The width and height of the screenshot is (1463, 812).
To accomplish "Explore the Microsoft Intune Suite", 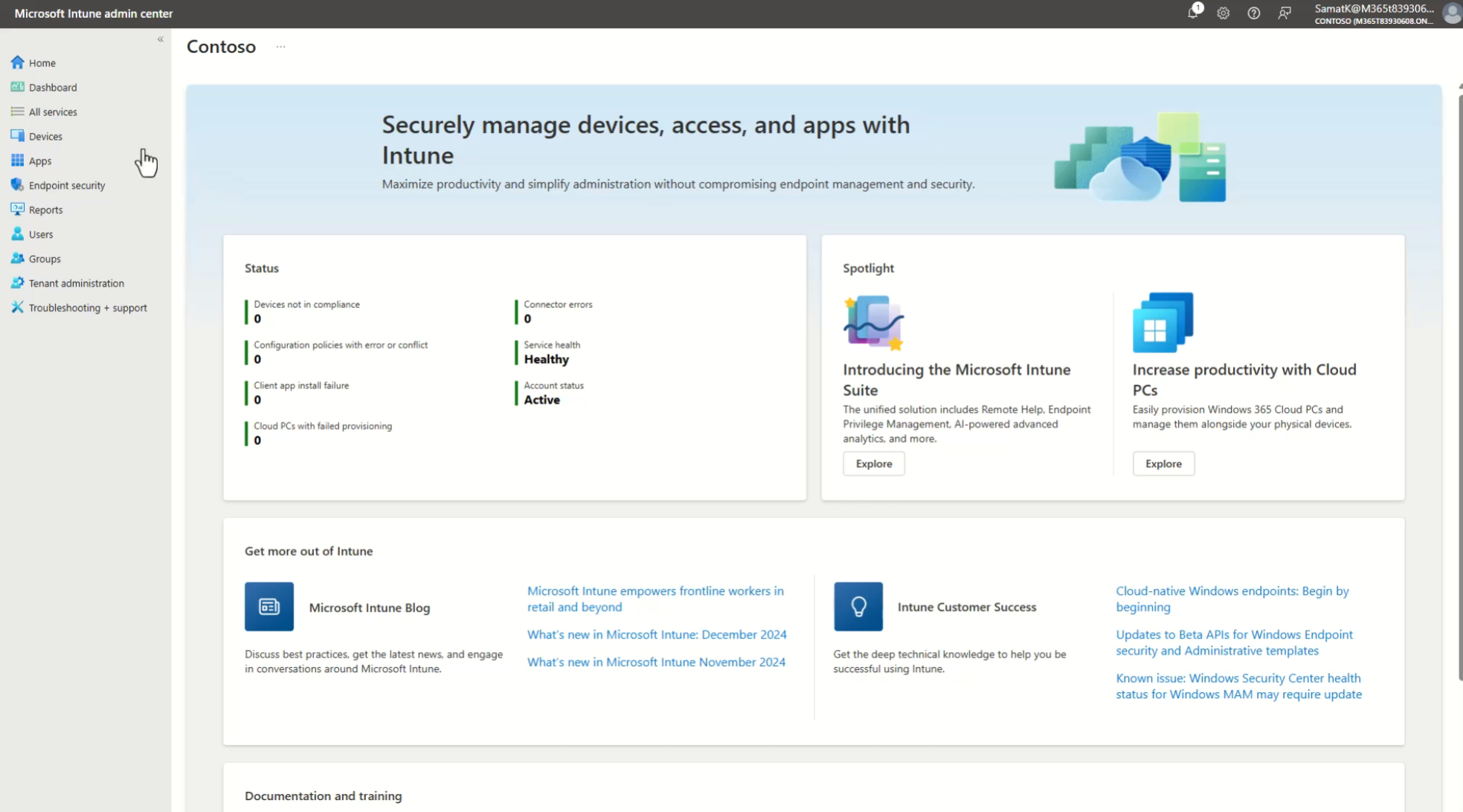I will click(874, 463).
